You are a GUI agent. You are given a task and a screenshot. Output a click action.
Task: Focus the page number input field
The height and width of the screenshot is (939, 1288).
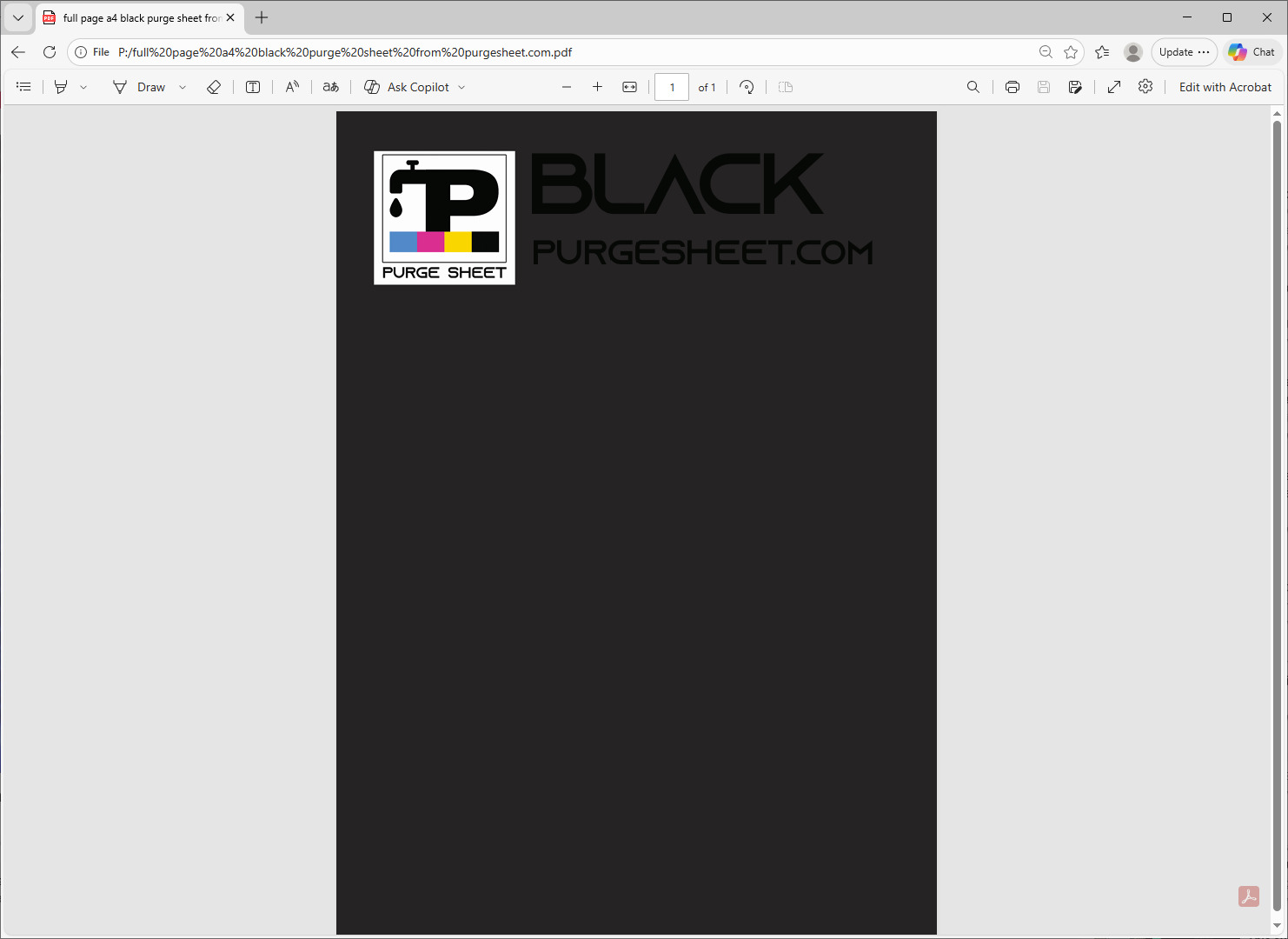point(672,87)
